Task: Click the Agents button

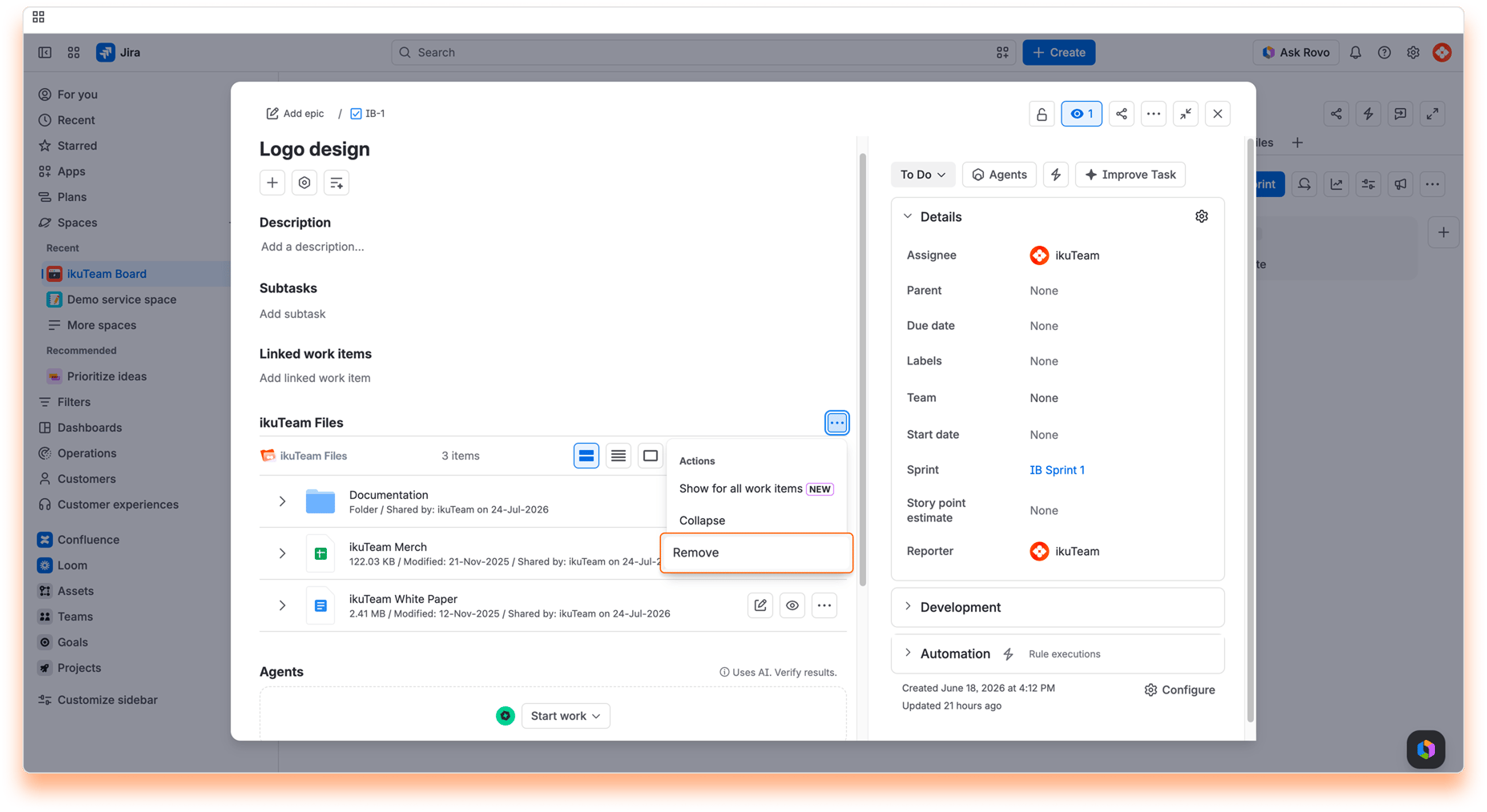Action: click(x=998, y=175)
